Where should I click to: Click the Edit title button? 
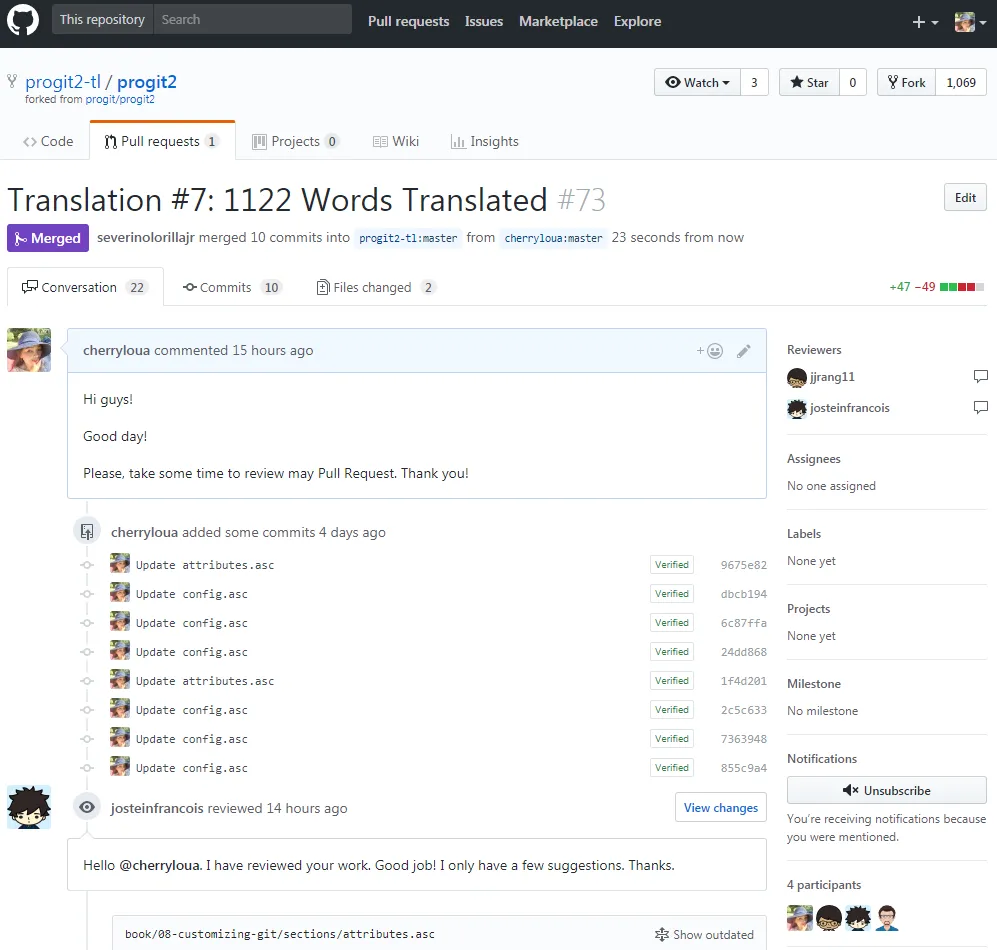965,198
